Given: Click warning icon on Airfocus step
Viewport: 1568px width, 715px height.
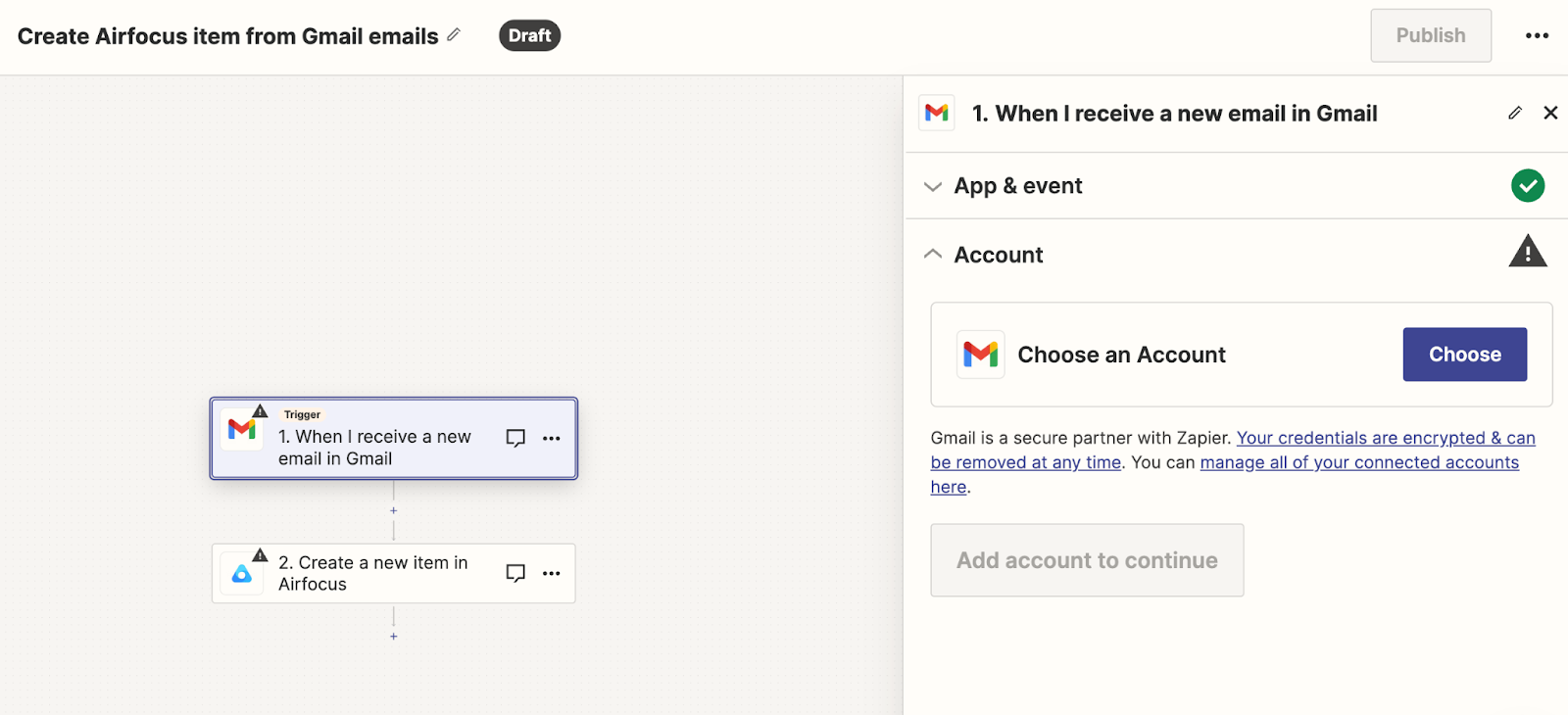Looking at the screenshot, I should (260, 554).
